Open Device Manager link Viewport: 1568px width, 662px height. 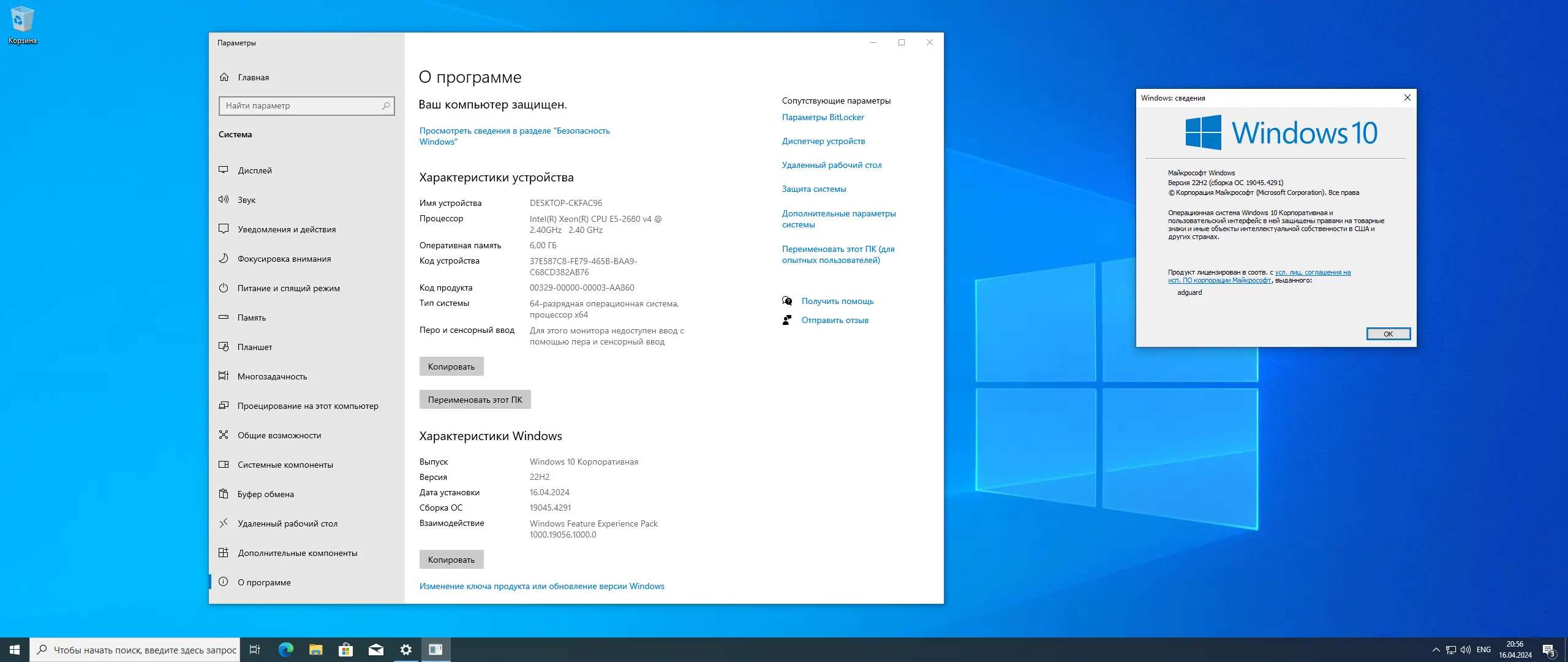pyautogui.click(x=823, y=141)
